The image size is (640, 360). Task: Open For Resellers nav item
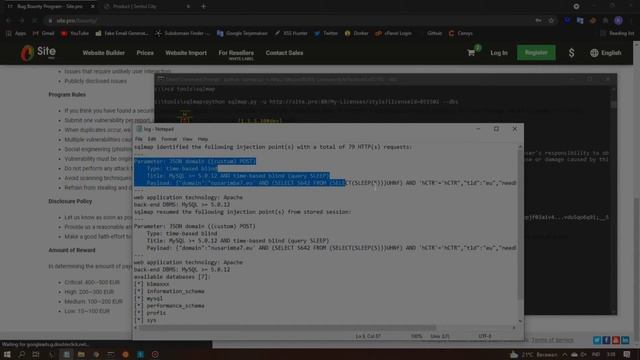pyautogui.click(x=236, y=53)
